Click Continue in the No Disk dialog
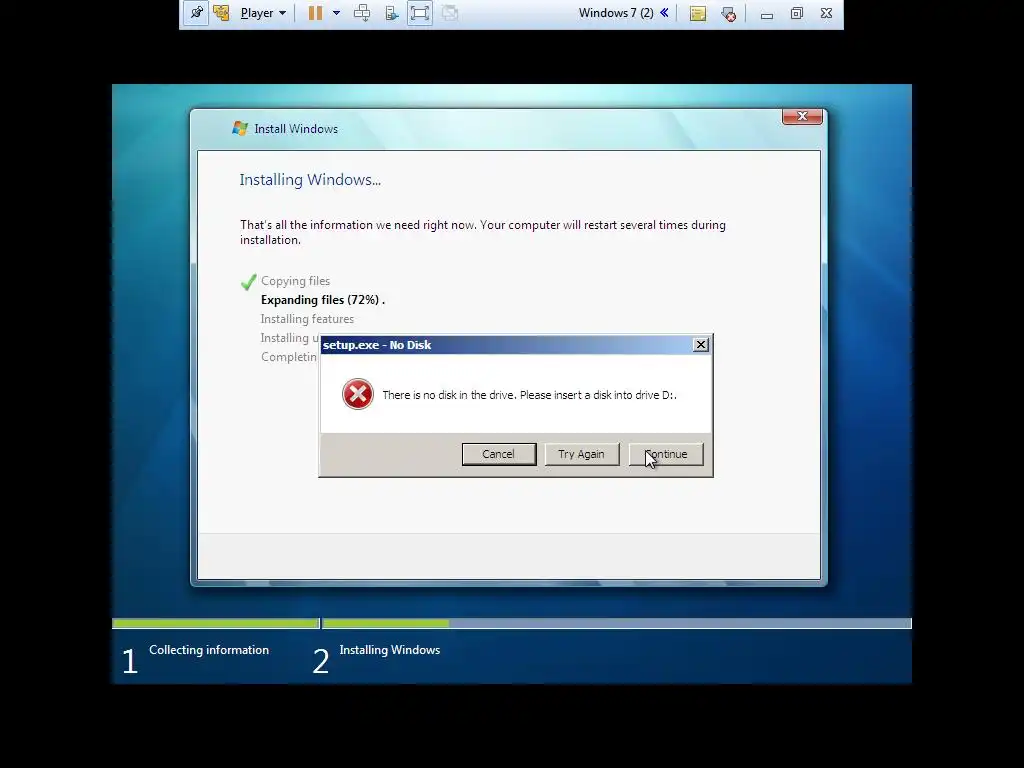1024x768 pixels. click(x=666, y=454)
